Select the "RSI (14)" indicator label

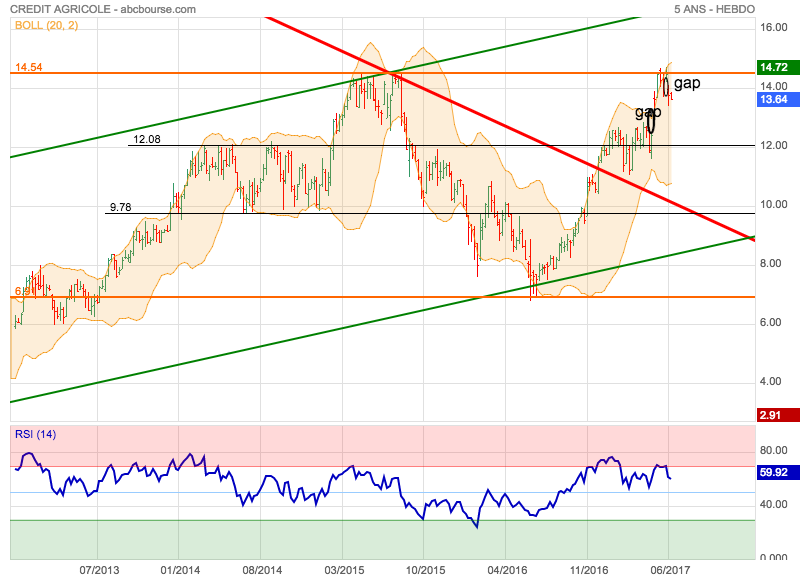(35, 435)
